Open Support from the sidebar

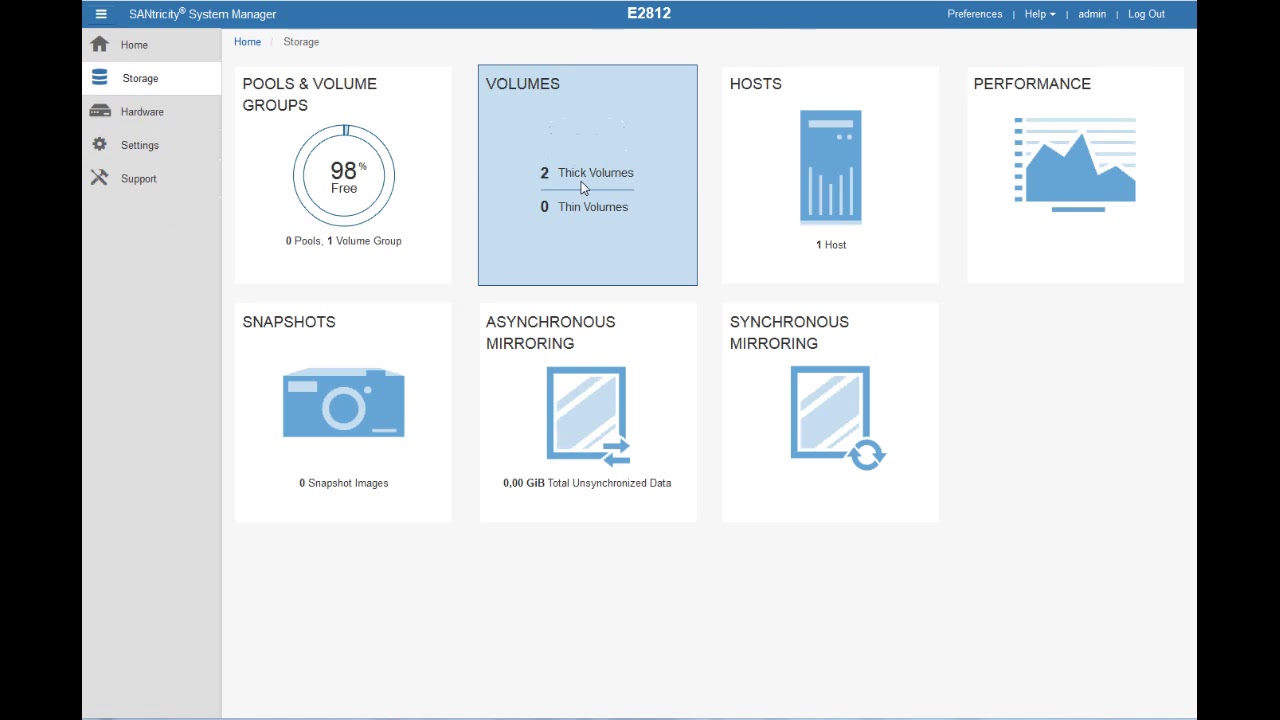point(152,179)
